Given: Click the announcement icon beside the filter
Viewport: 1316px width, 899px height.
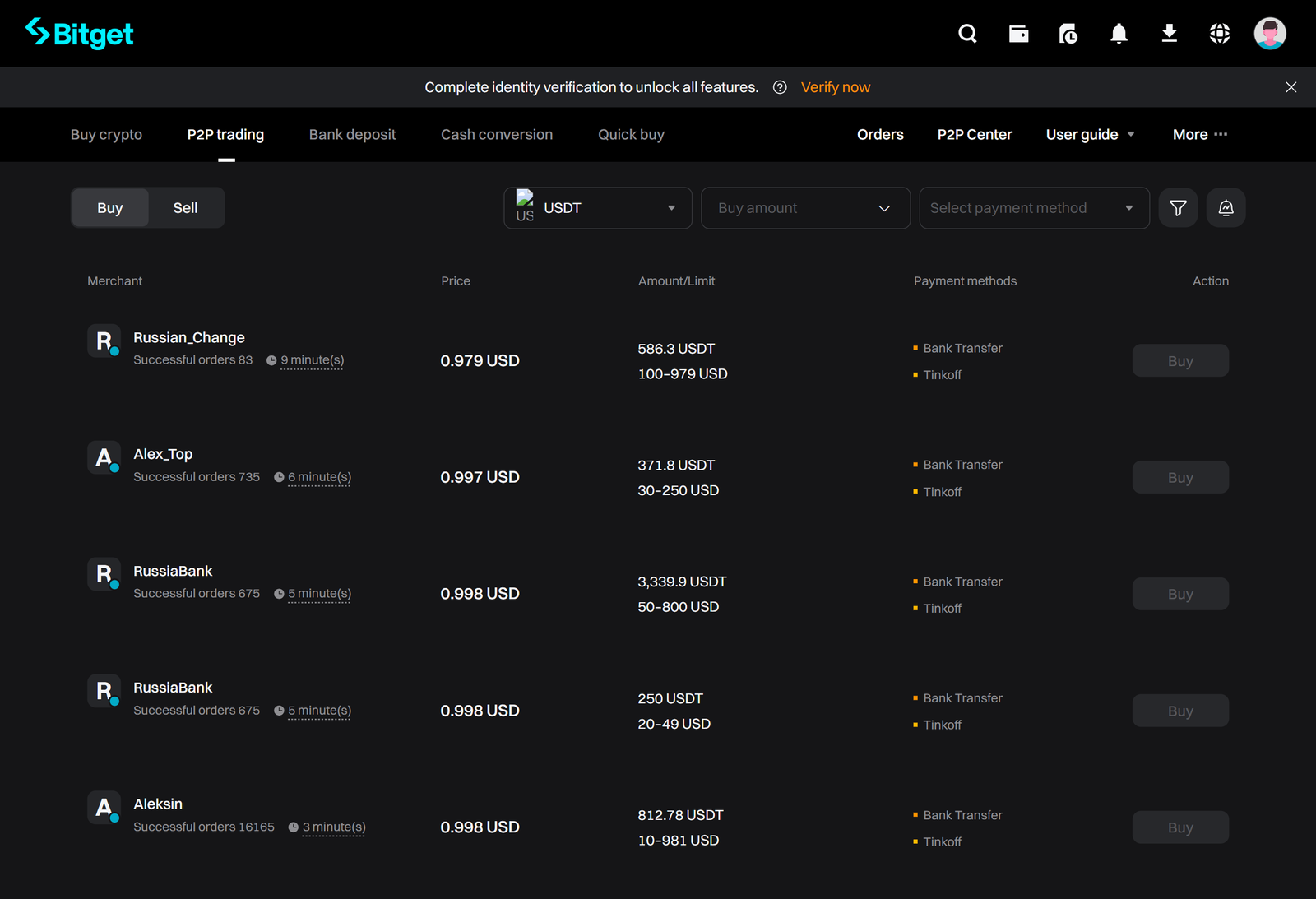Looking at the screenshot, I should (x=1226, y=207).
